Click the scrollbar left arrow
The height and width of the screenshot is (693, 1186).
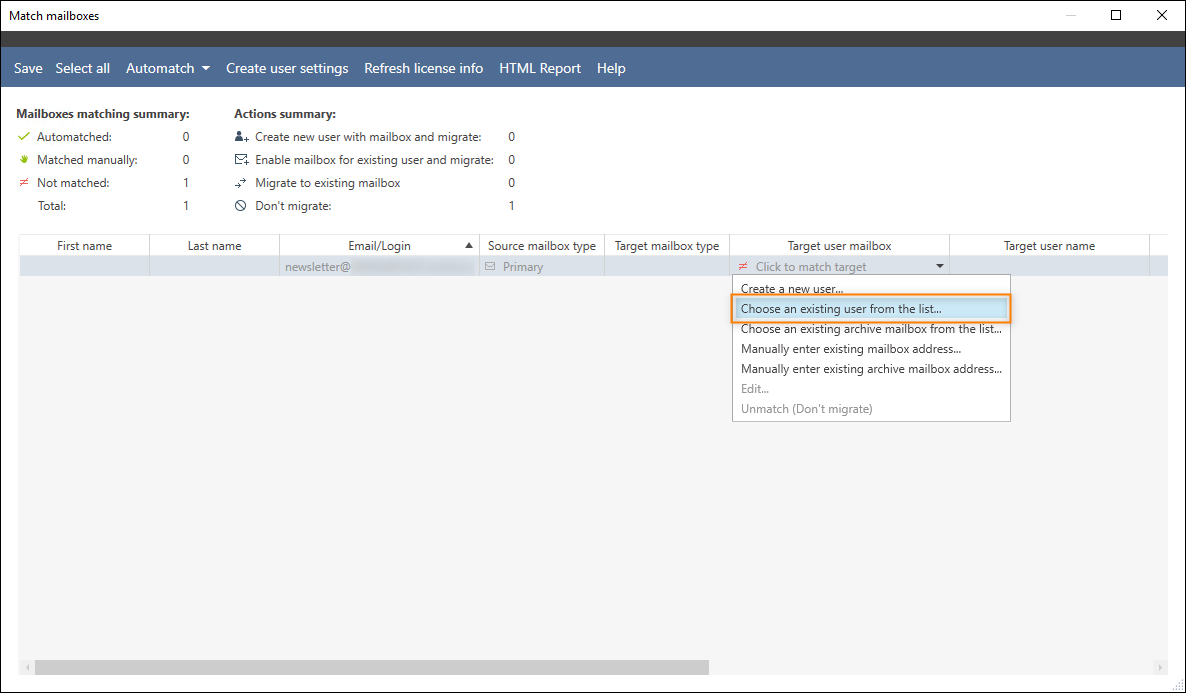[x=28, y=667]
